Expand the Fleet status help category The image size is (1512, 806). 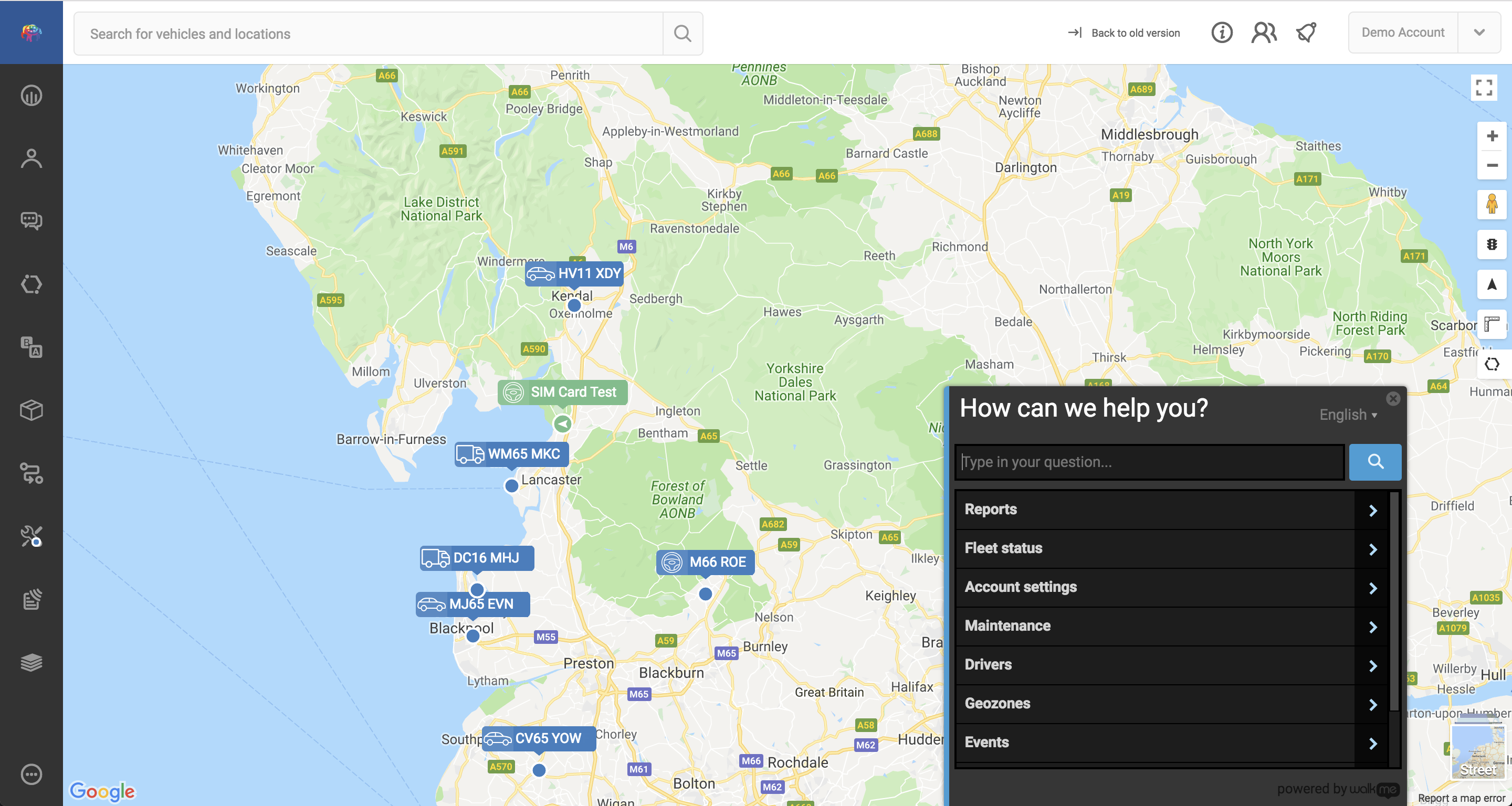[1172, 548]
